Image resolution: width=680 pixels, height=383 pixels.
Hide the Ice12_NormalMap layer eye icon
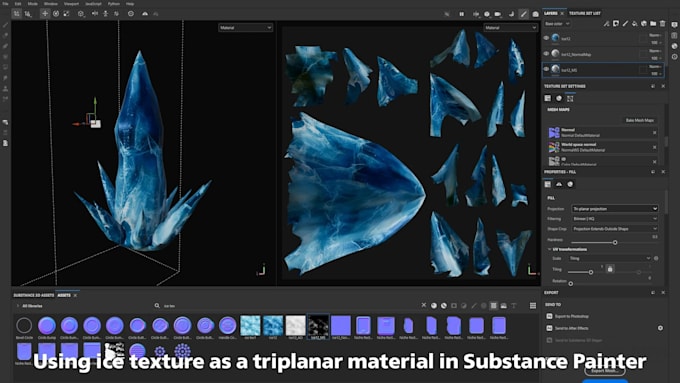click(546, 54)
